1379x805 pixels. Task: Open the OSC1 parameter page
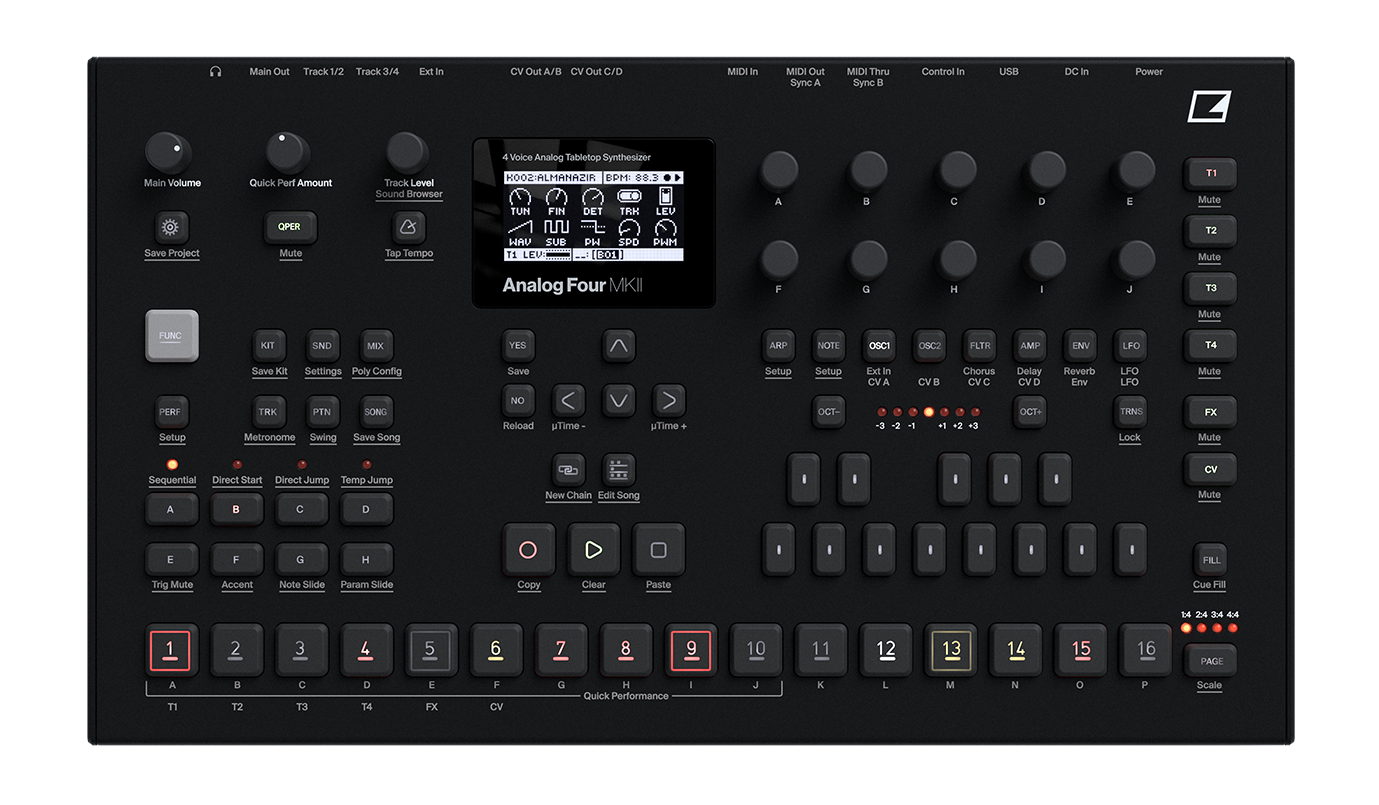[x=879, y=346]
